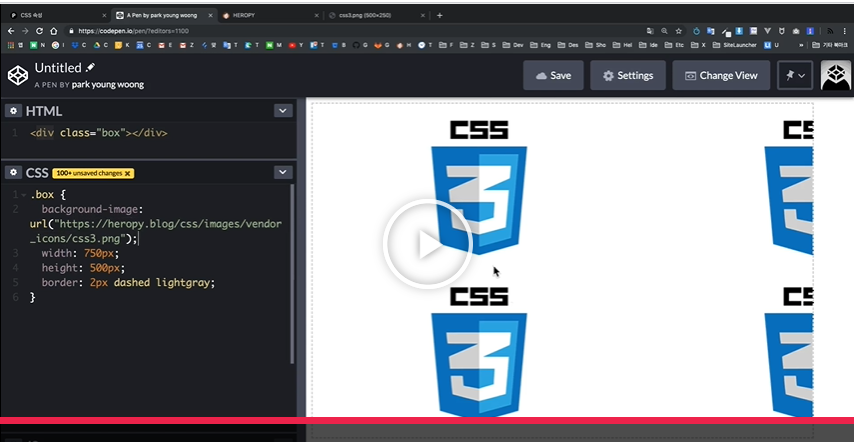Open the Sho bookmarks folder
The image size is (854, 442).
point(596,45)
